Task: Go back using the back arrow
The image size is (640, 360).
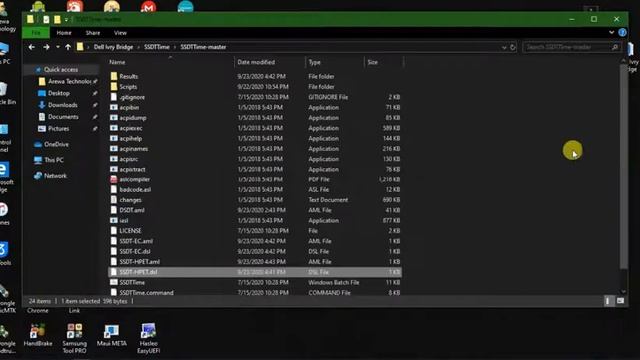Action: [31, 47]
